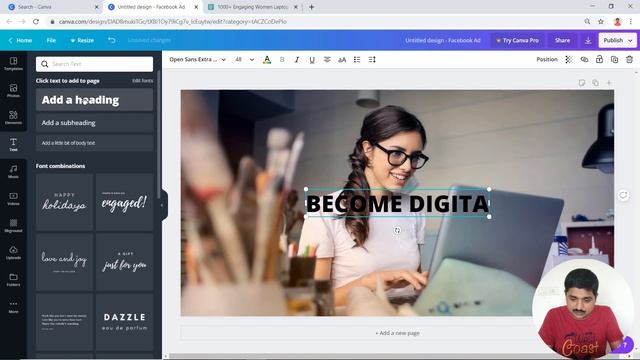
Task: Collapse the side panel
Action: (x=162, y=205)
